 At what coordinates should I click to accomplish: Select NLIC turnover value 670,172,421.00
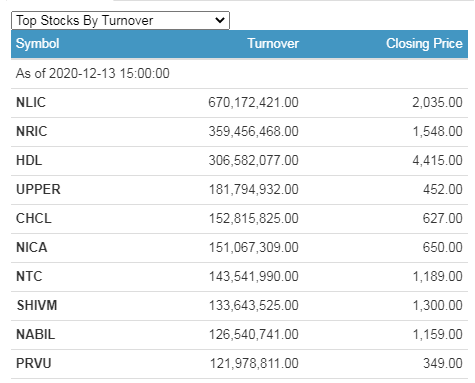[x=253, y=102]
